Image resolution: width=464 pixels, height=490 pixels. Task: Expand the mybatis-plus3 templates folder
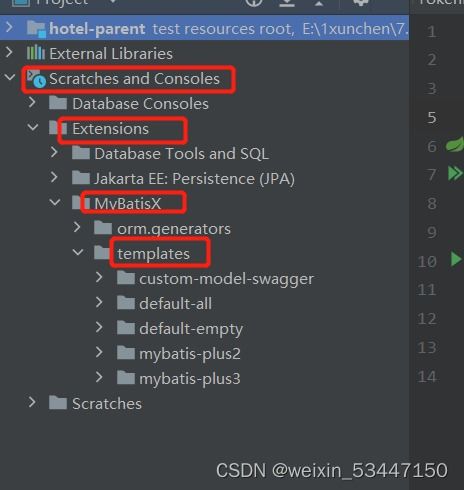pos(99,377)
